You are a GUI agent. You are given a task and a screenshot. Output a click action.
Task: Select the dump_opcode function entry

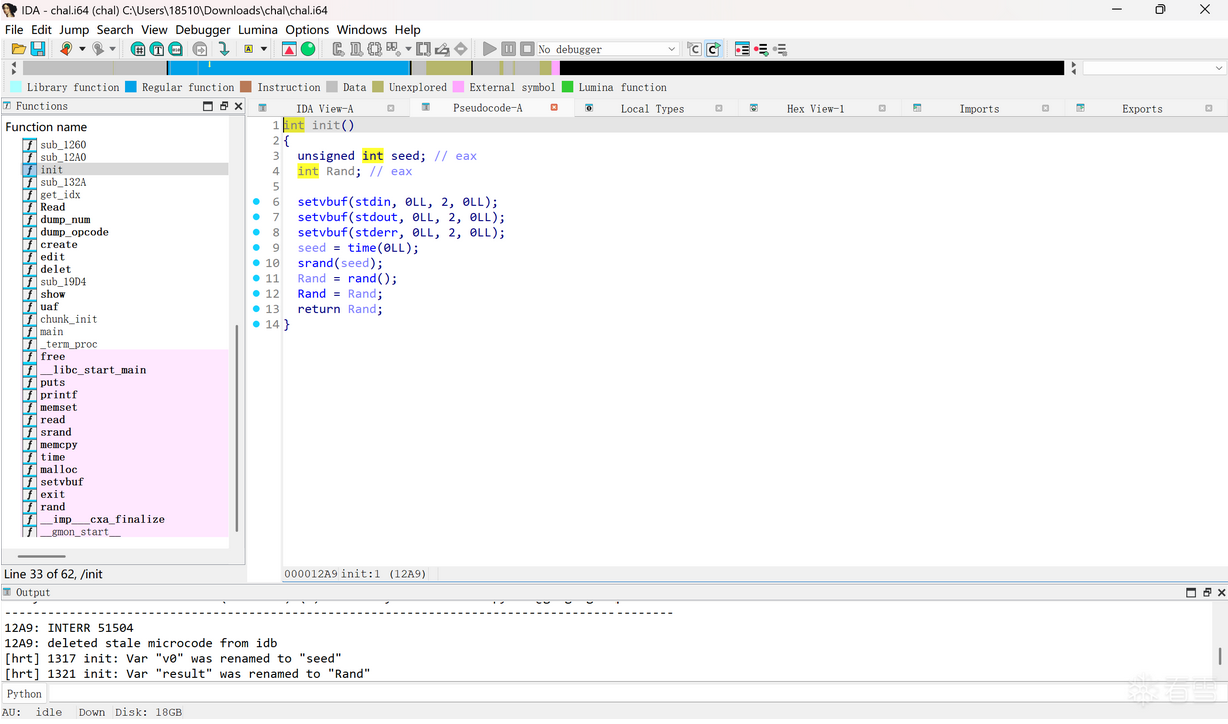click(x=74, y=232)
